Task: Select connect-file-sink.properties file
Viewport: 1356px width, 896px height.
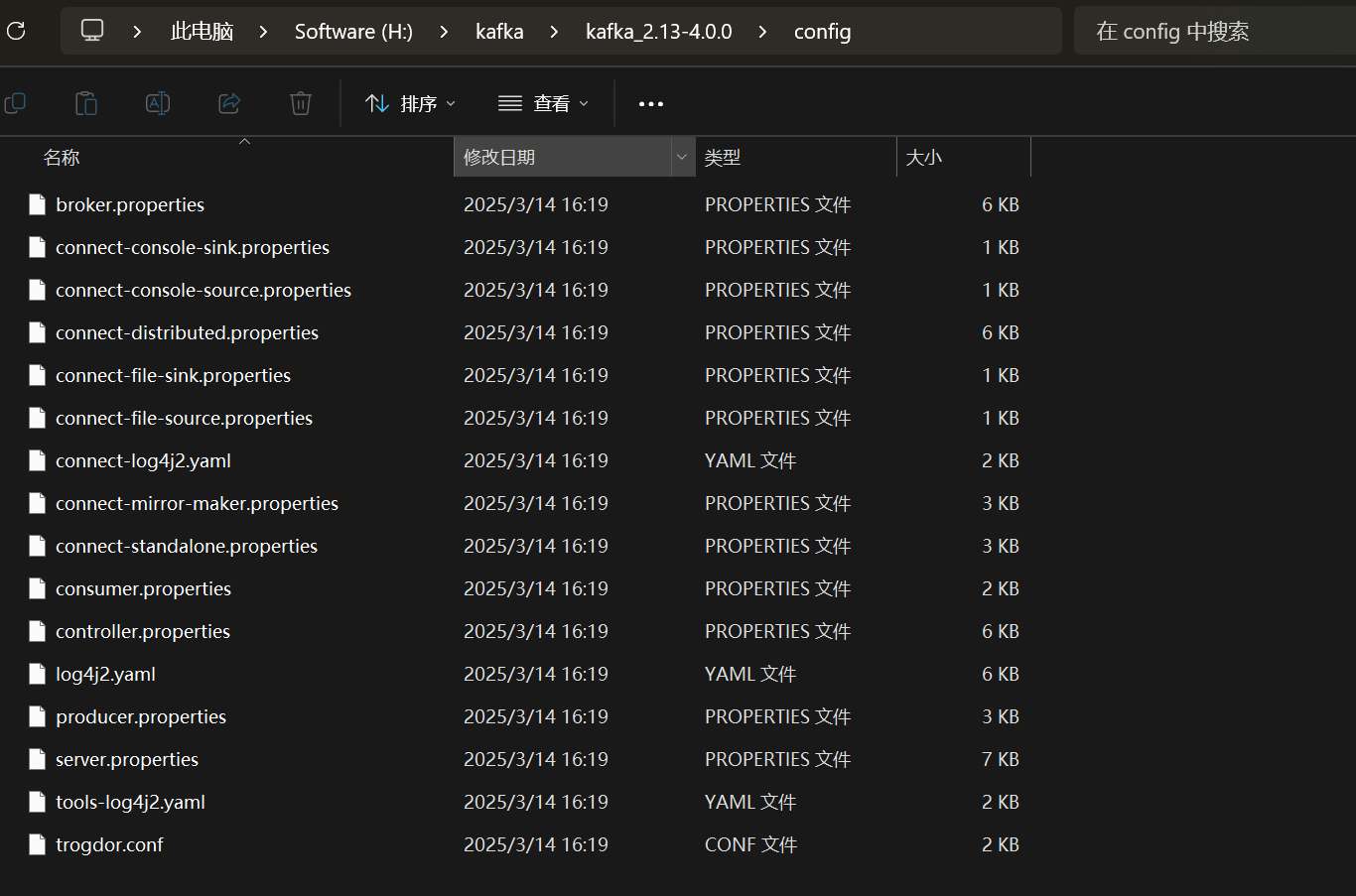Action: [173, 375]
